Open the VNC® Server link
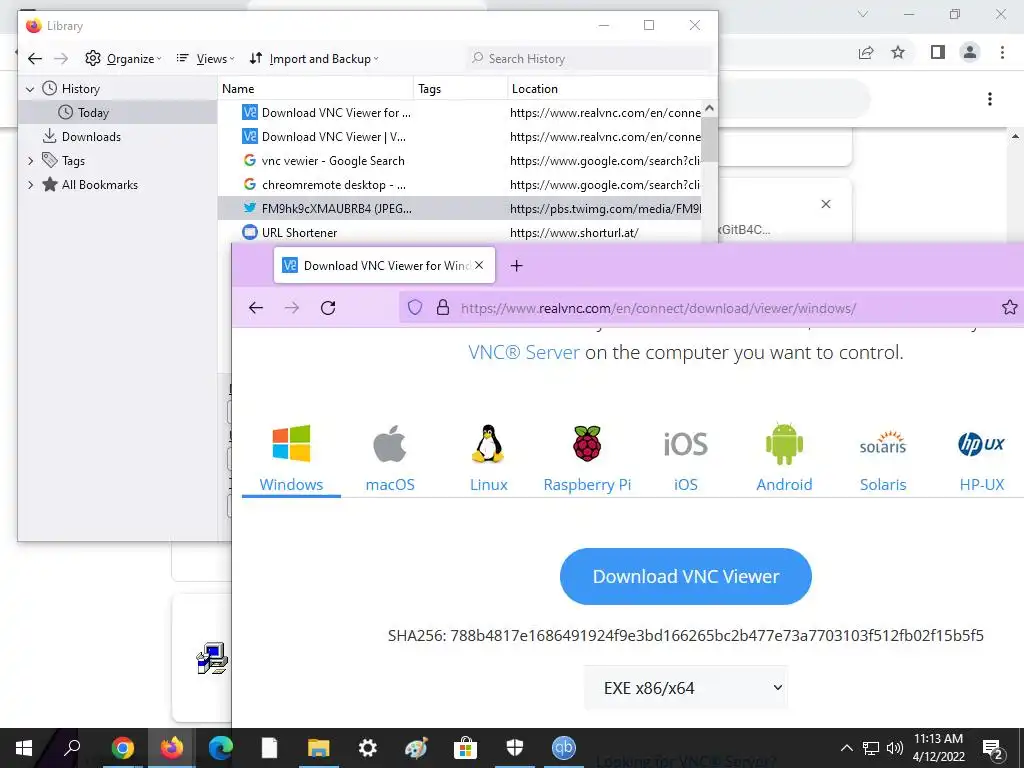The width and height of the screenshot is (1024, 768). 524,353
